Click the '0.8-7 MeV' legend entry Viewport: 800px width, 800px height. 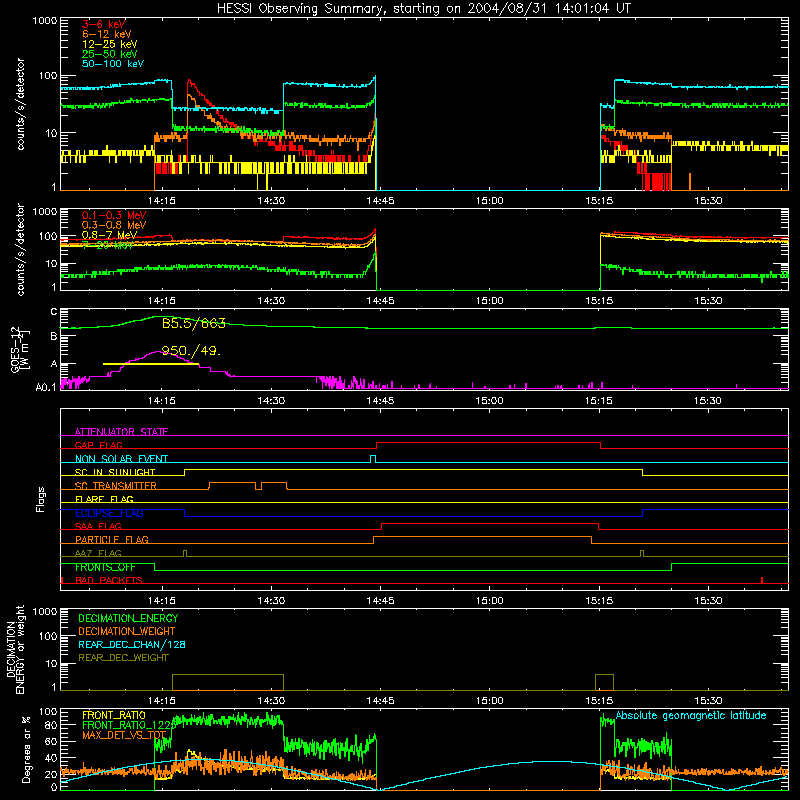coord(109,235)
